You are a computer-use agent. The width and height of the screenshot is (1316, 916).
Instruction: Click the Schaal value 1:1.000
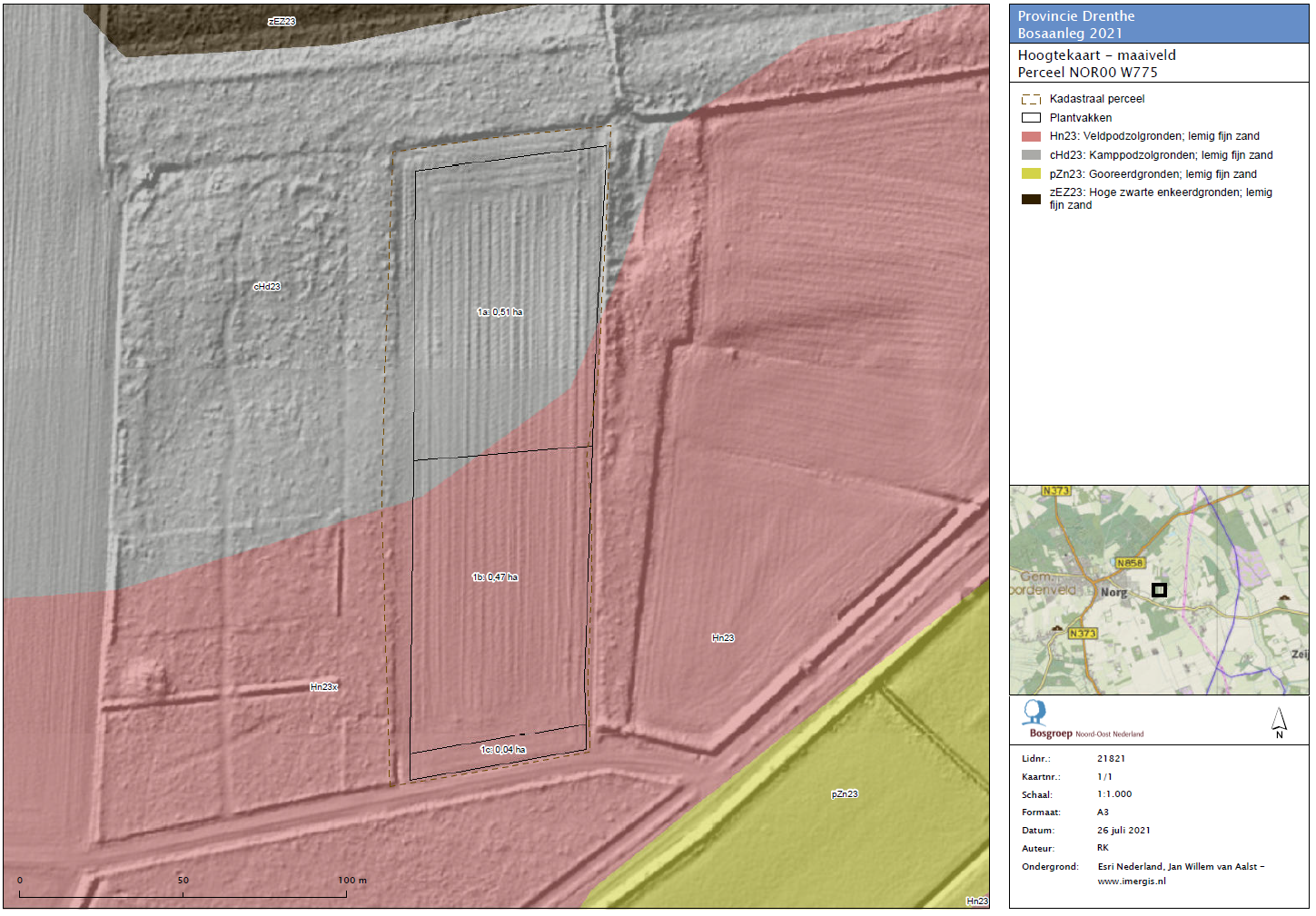[1114, 794]
